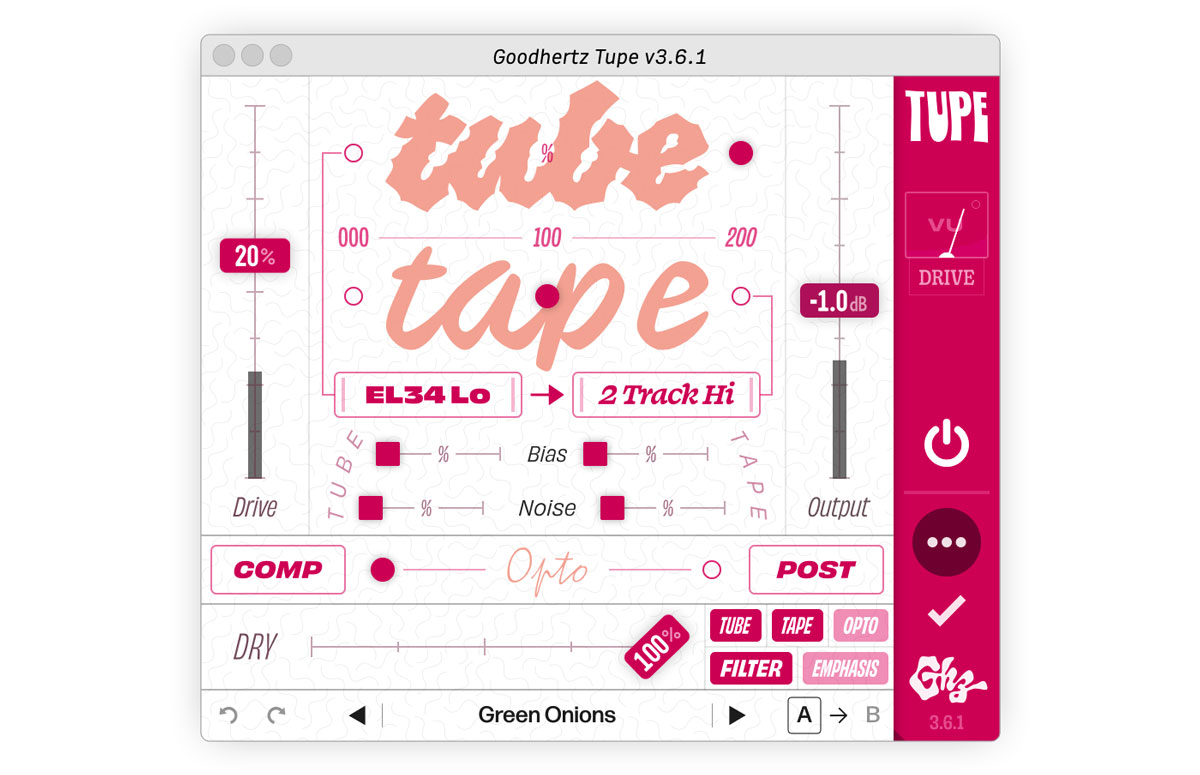Image resolution: width=1200 pixels, height=775 pixels.
Task: Toggle the FILTER button
Action: (751, 668)
